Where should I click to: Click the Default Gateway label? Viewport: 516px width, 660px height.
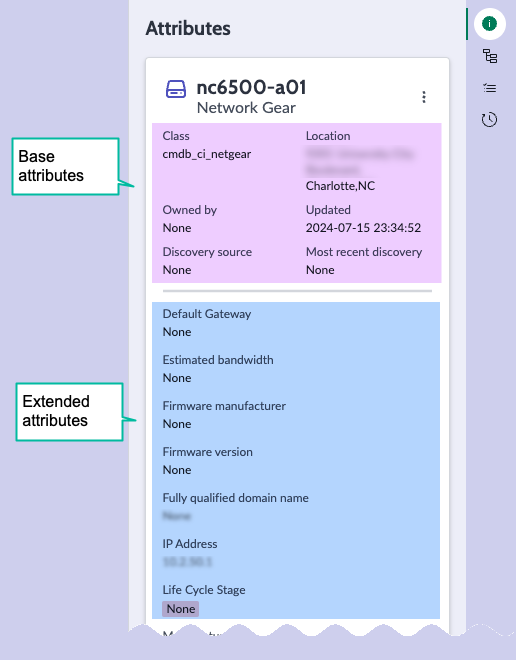tap(207, 314)
